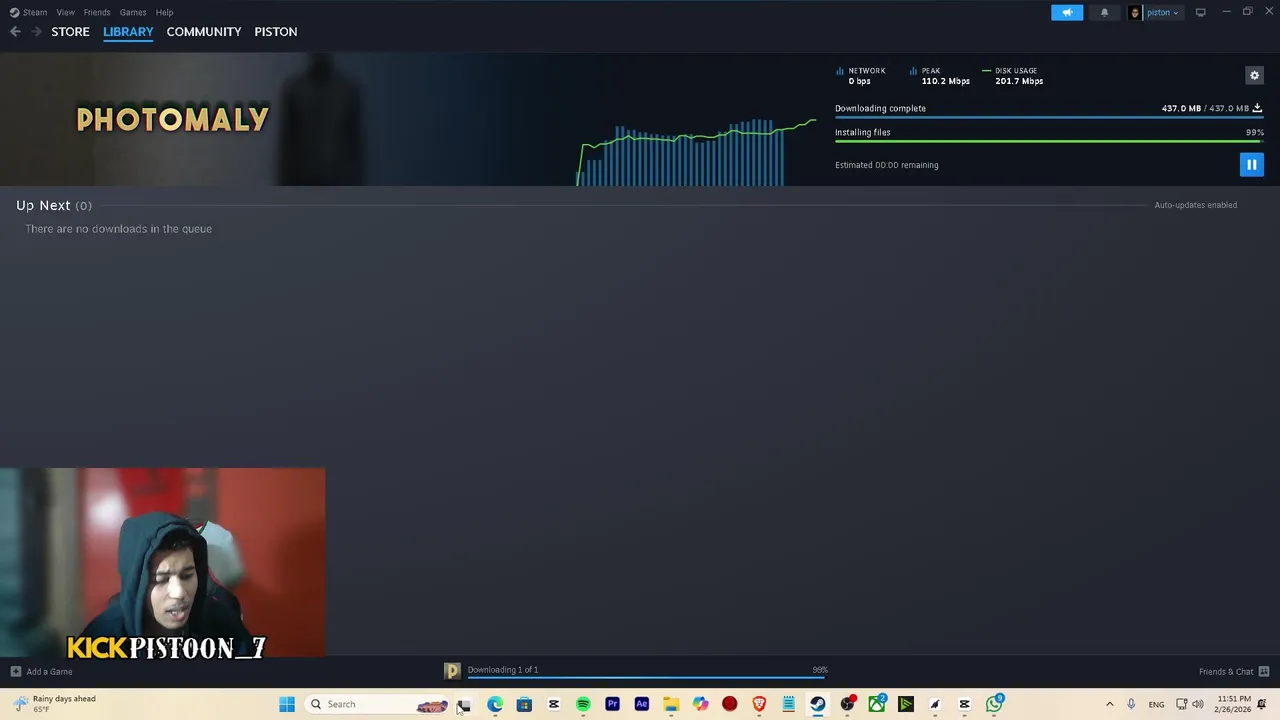1280x720 pixels.
Task: Click the piston profile avatar
Action: (1134, 12)
